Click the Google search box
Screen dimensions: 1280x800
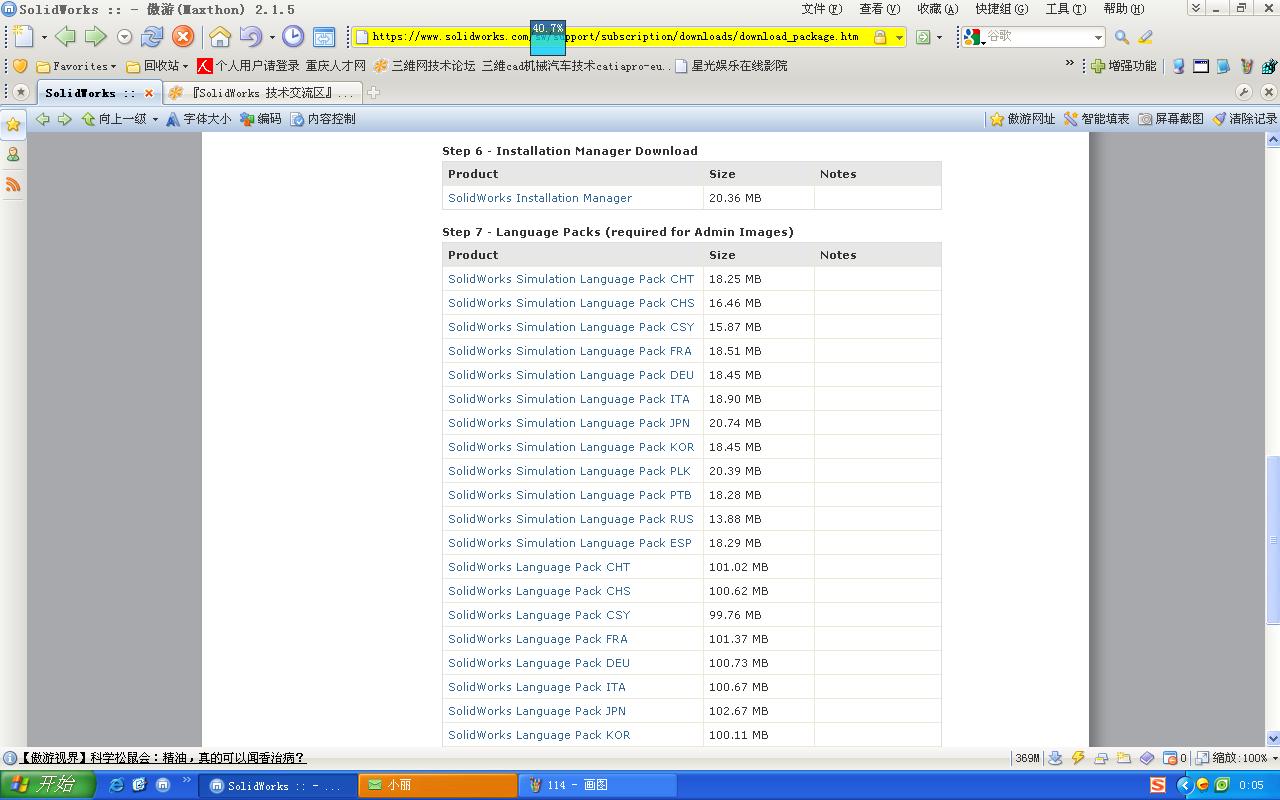point(1038,37)
